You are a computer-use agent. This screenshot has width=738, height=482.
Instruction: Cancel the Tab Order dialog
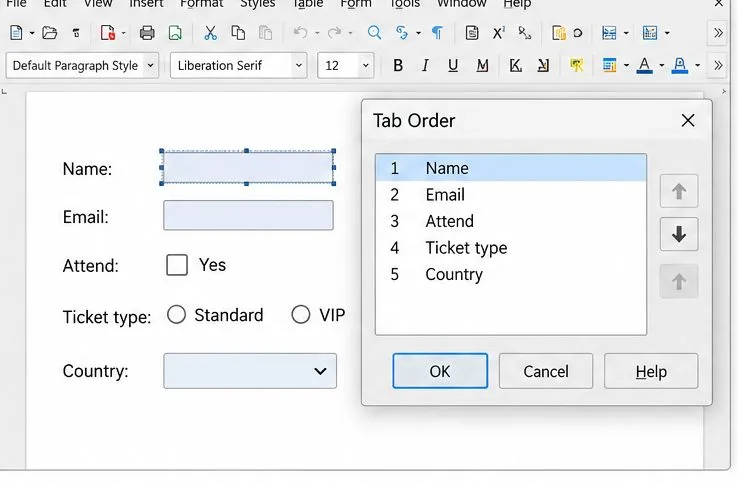pos(546,371)
